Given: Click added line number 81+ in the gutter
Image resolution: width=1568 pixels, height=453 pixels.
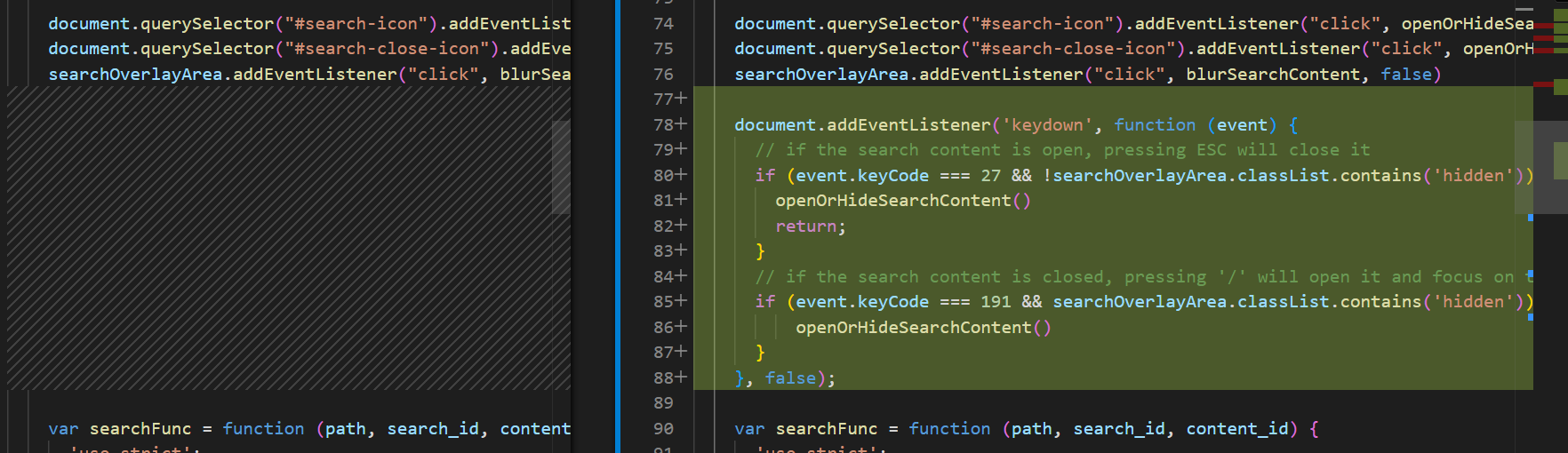Looking at the screenshot, I should (670, 201).
